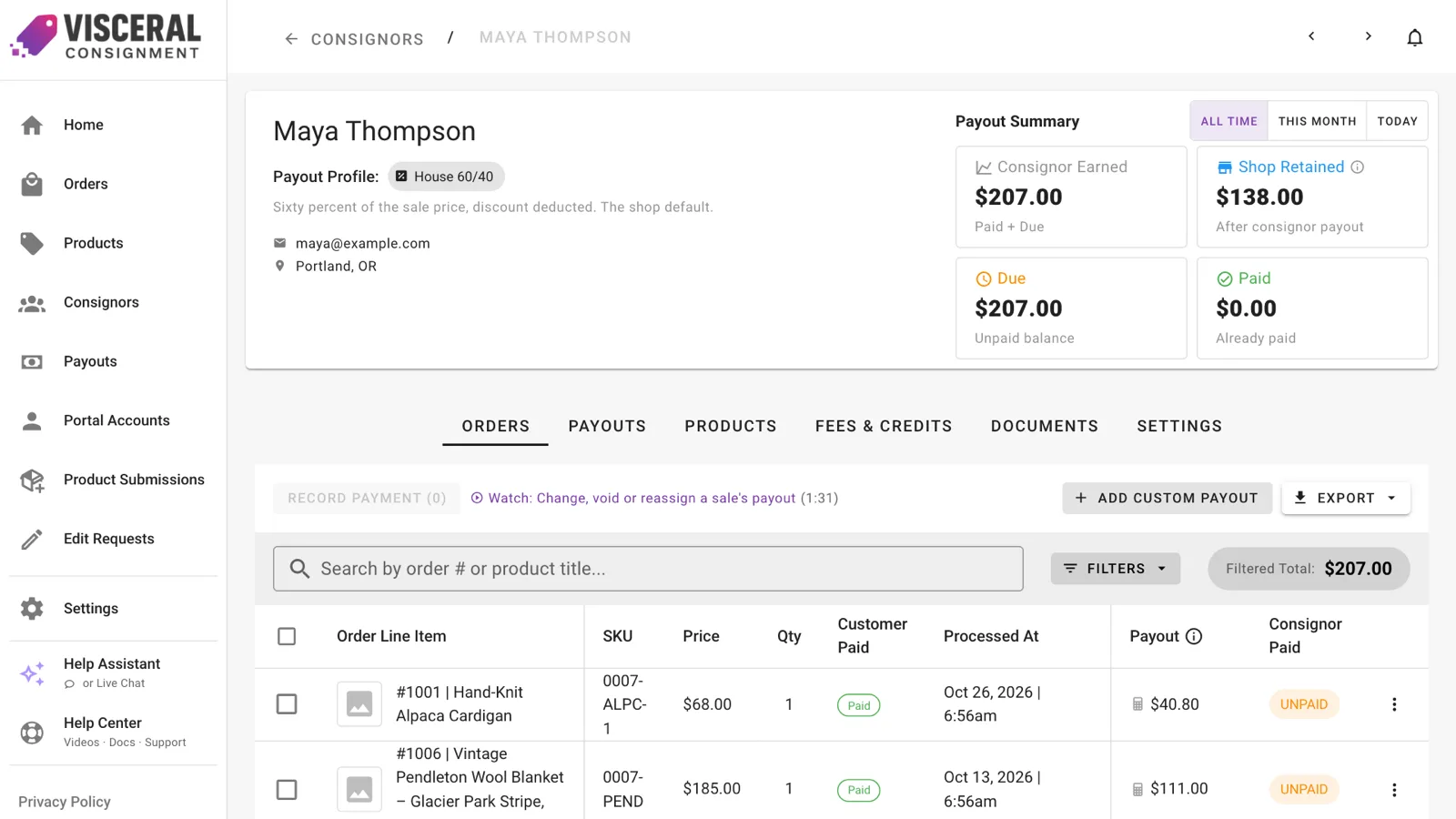This screenshot has width=1456, height=819.
Task: Switch to the Payouts tab
Action: pos(607,426)
